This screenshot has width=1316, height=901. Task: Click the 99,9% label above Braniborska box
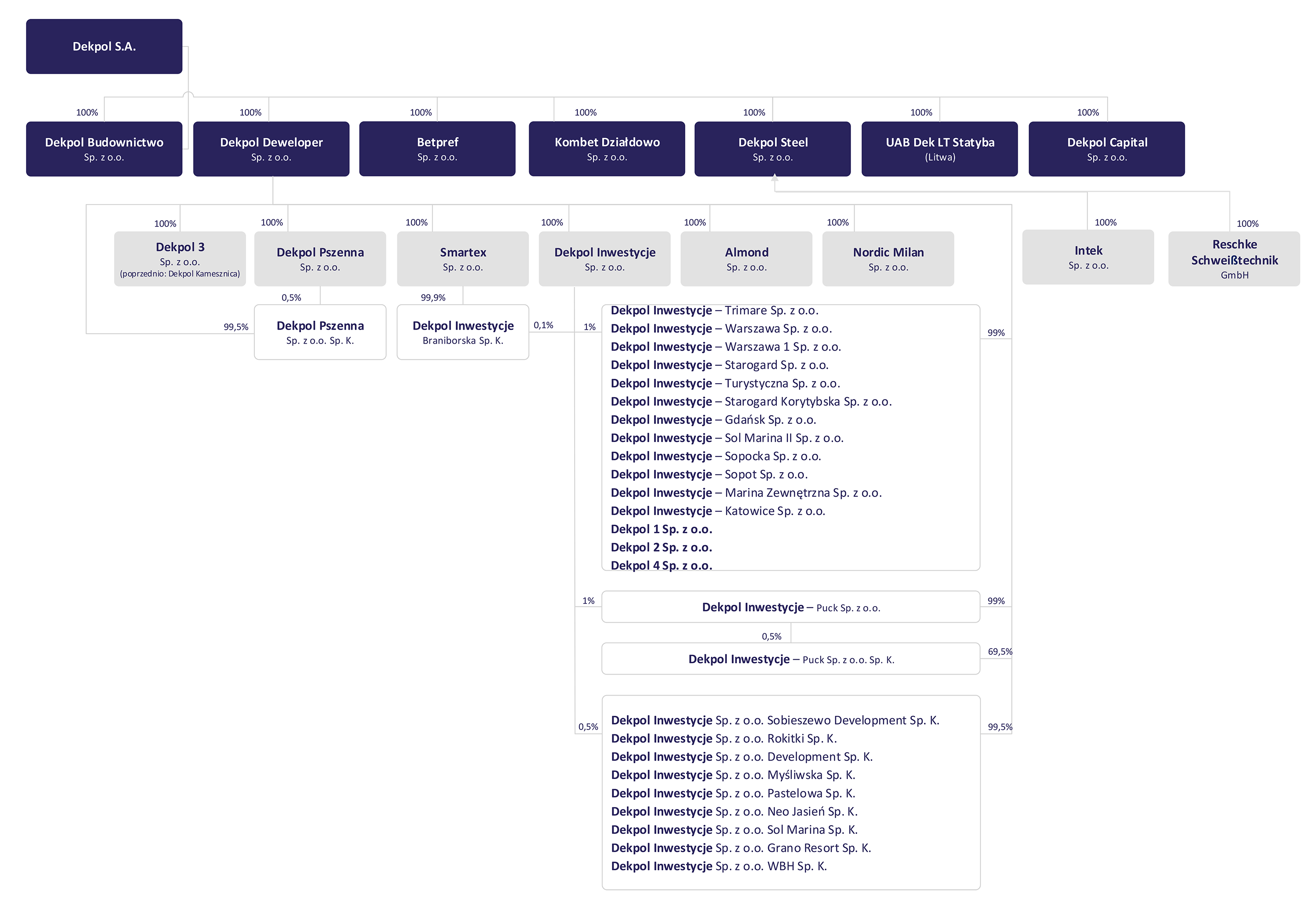click(433, 298)
